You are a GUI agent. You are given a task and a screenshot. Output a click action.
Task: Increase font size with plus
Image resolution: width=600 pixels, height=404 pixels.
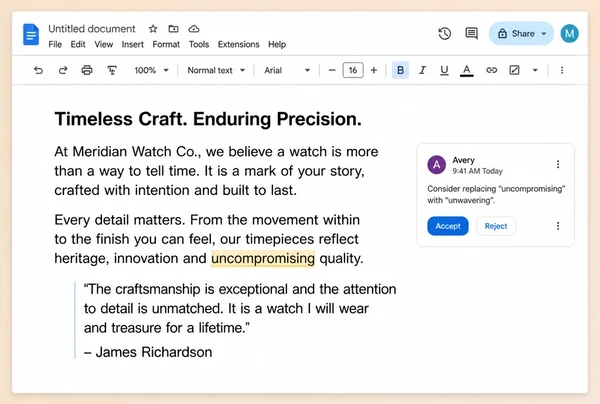coord(374,70)
